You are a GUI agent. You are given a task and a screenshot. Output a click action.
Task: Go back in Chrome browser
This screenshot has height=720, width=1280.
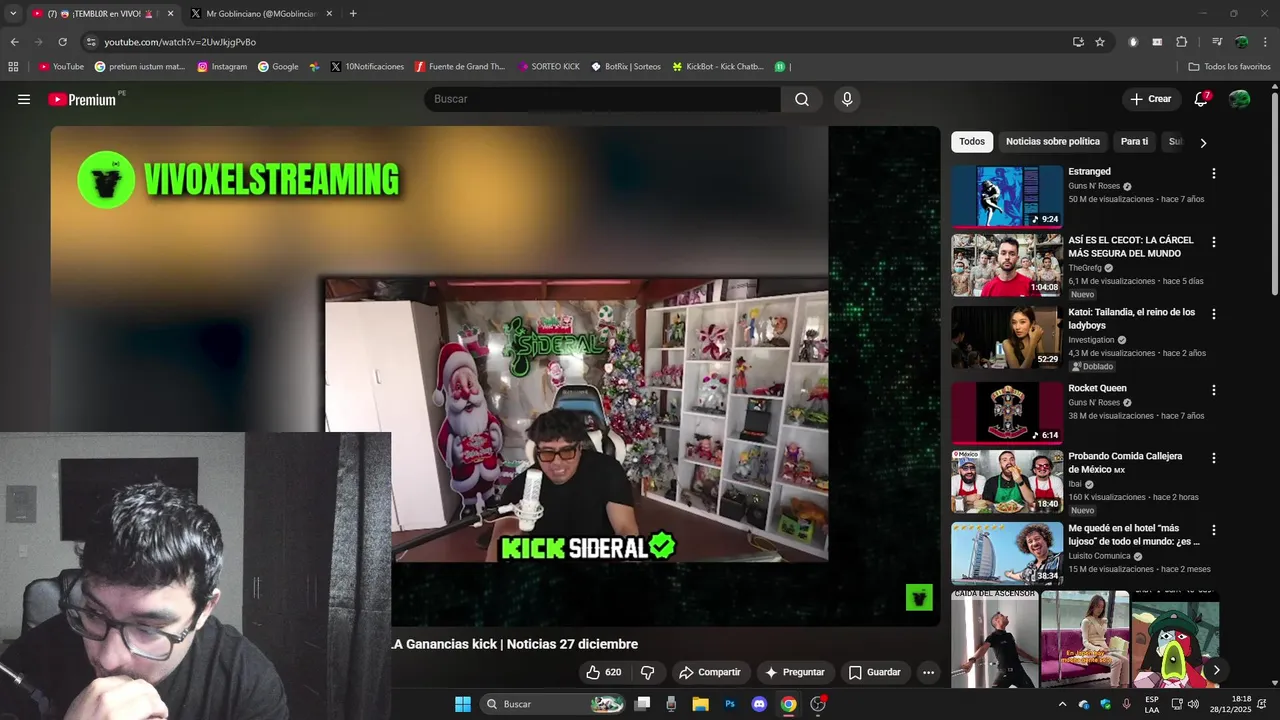click(x=14, y=42)
